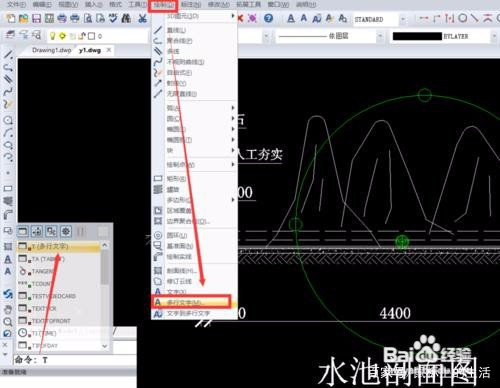Select the Zoom magnifier tool
The height and width of the screenshot is (388, 500).
pyautogui.click(x=8, y=322)
